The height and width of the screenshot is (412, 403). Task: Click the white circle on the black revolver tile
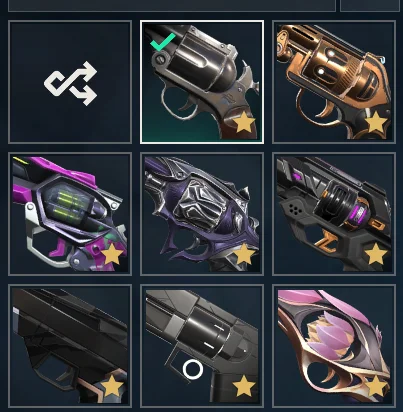point(193,370)
